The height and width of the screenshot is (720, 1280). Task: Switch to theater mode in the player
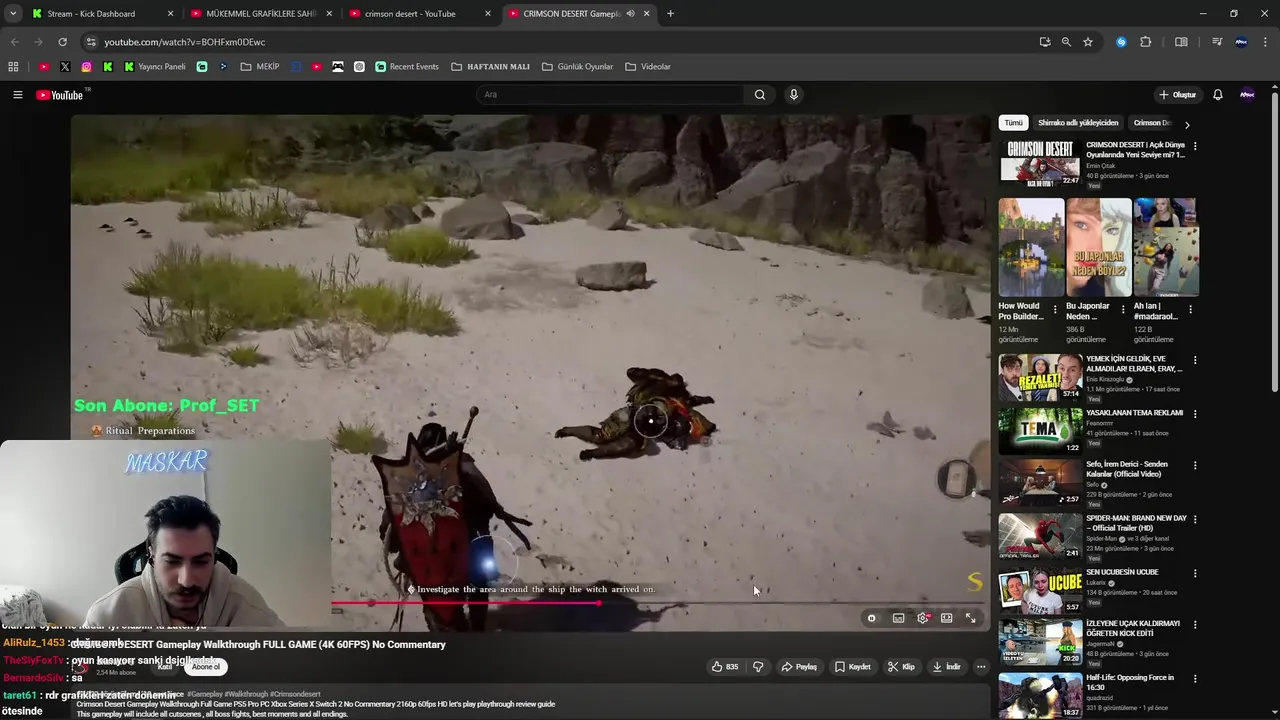946,618
